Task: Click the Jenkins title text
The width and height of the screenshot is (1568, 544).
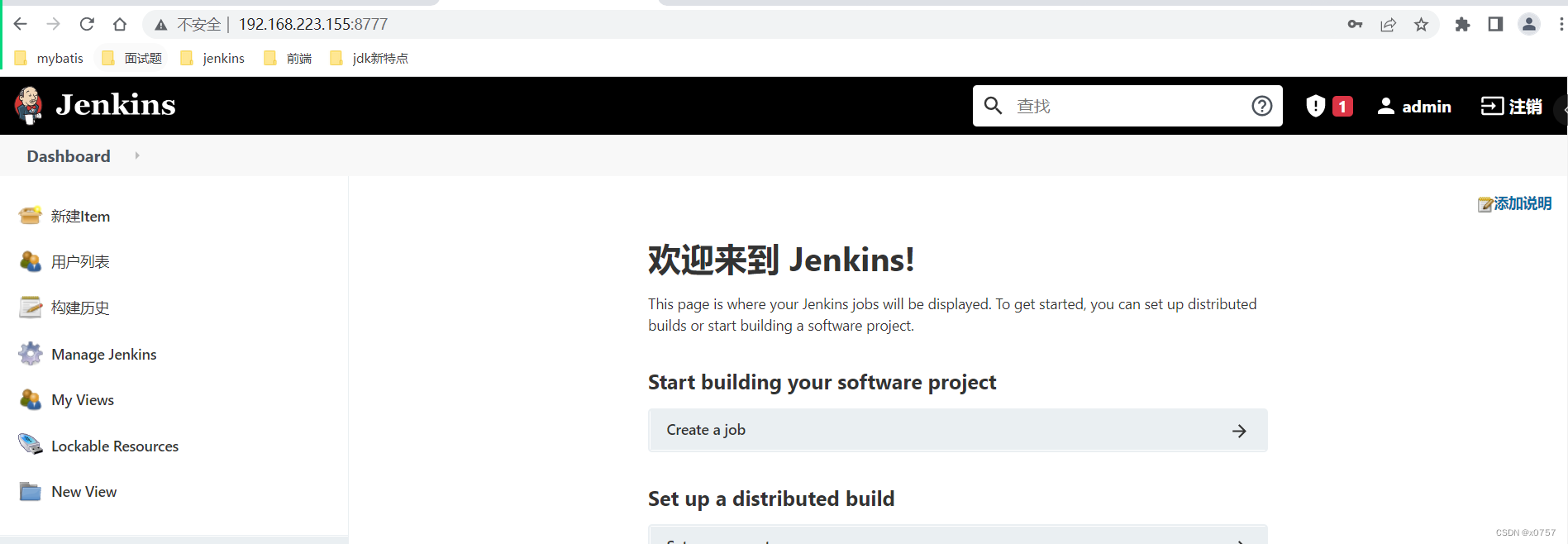Action: [x=116, y=105]
